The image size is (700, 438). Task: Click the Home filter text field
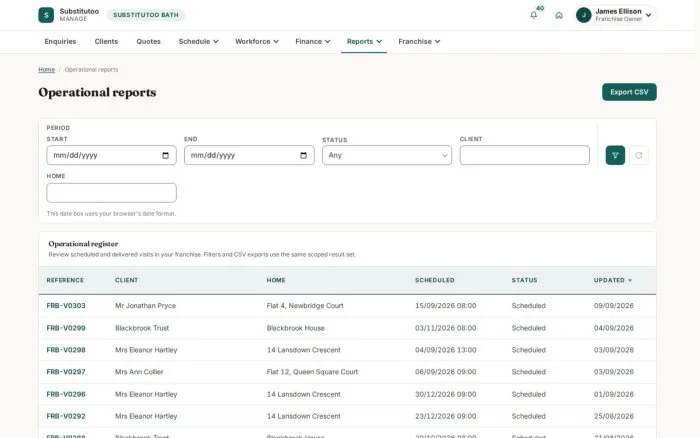point(111,193)
